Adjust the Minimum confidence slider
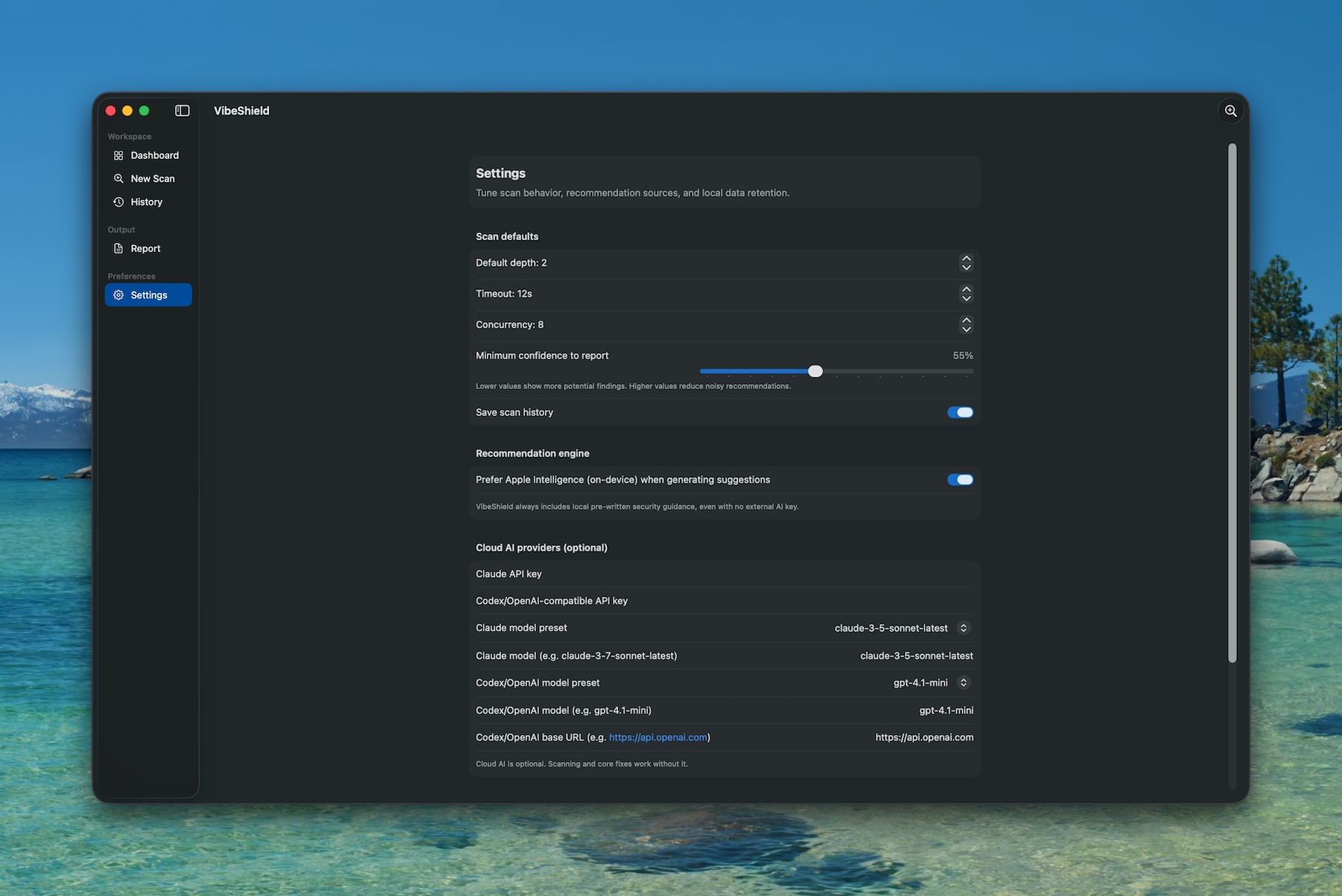 coord(815,370)
